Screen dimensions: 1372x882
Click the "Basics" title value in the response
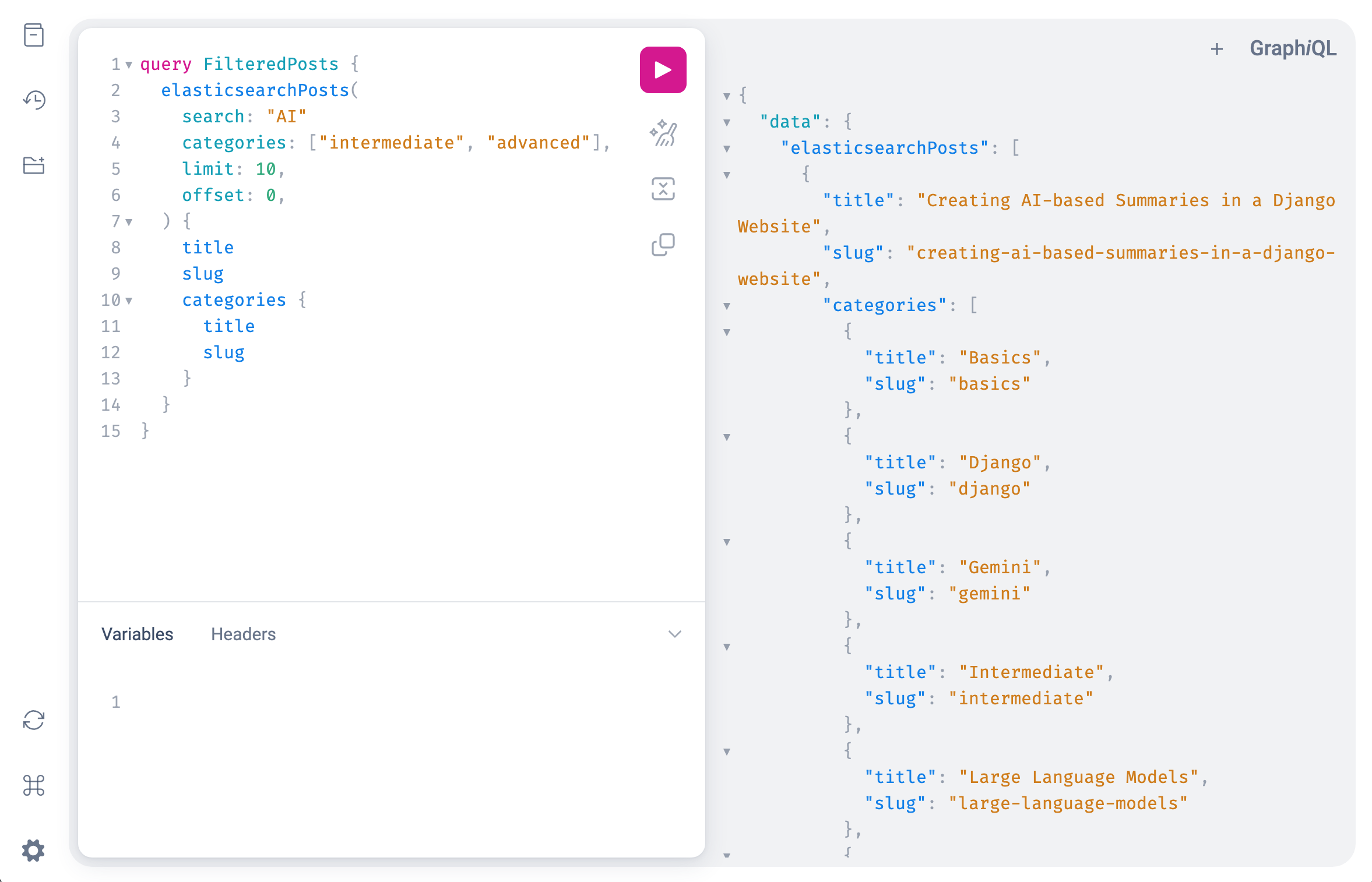pyautogui.click(x=1000, y=358)
